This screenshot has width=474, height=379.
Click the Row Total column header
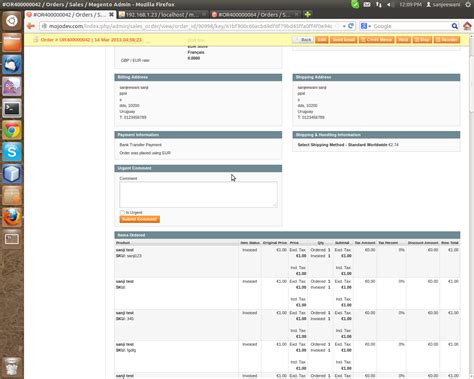pos(450,243)
